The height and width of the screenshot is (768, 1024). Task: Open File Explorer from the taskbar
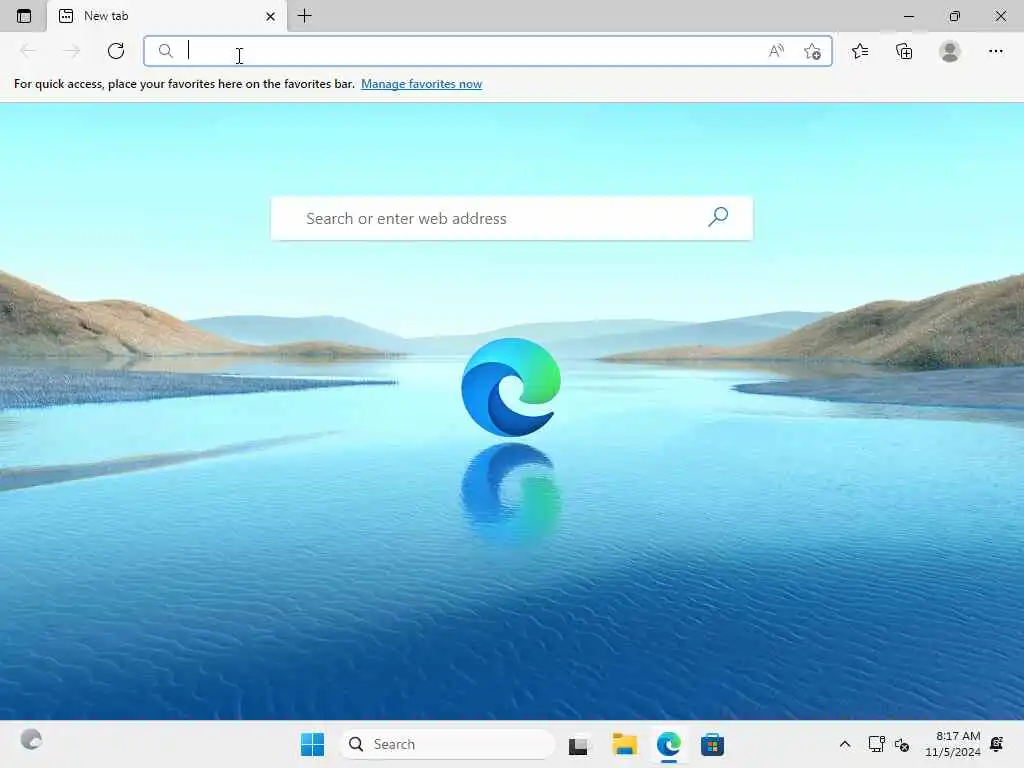click(624, 744)
